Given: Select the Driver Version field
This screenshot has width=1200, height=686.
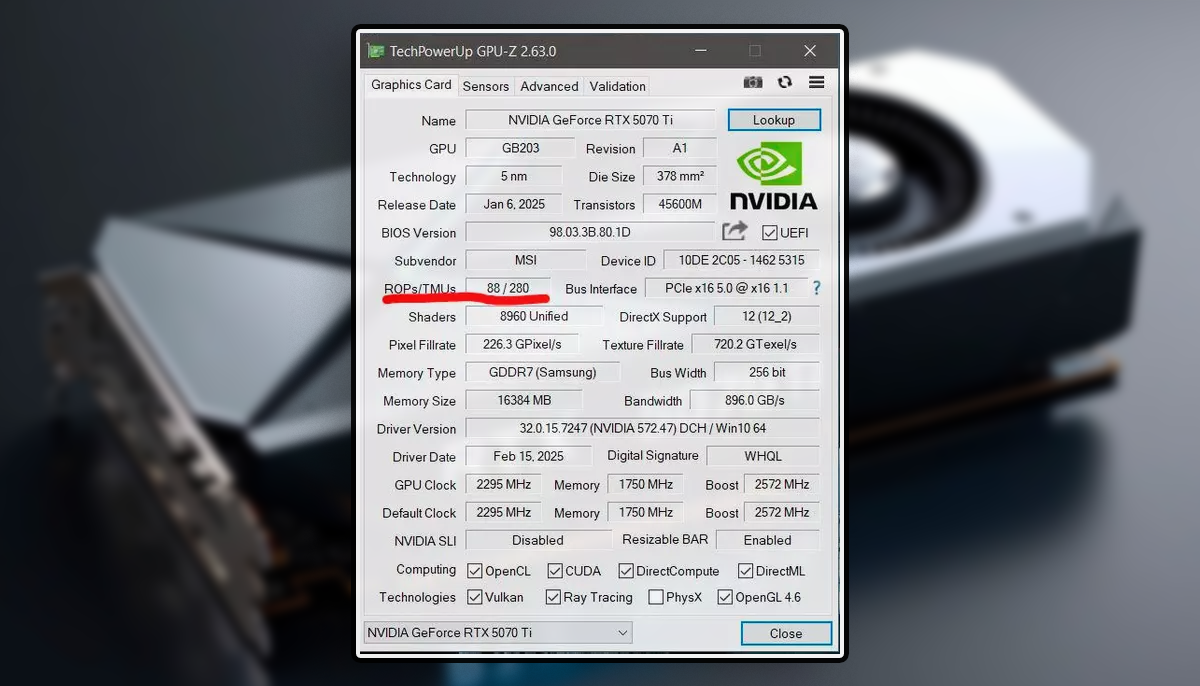Looking at the screenshot, I should tap(643, 428).
